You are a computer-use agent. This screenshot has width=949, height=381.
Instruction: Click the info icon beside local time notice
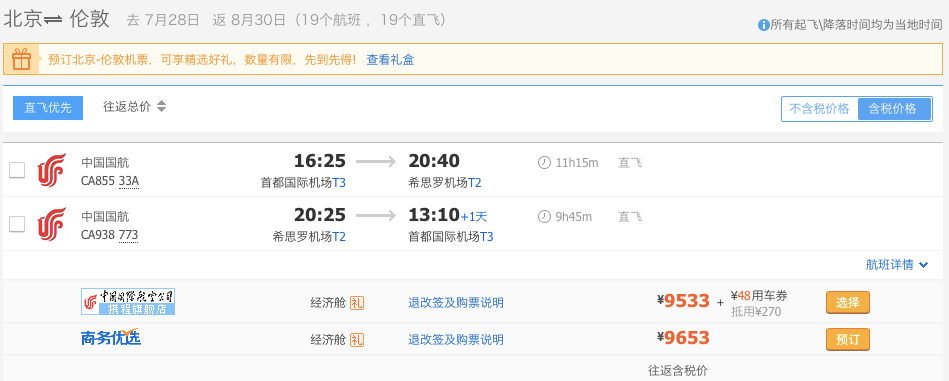point(763,25)
